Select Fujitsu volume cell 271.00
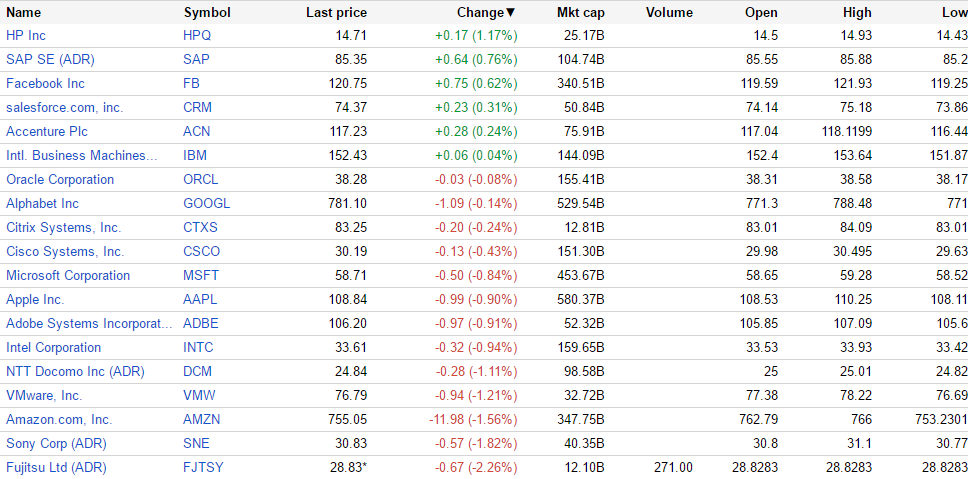 [x=674, y=467]
